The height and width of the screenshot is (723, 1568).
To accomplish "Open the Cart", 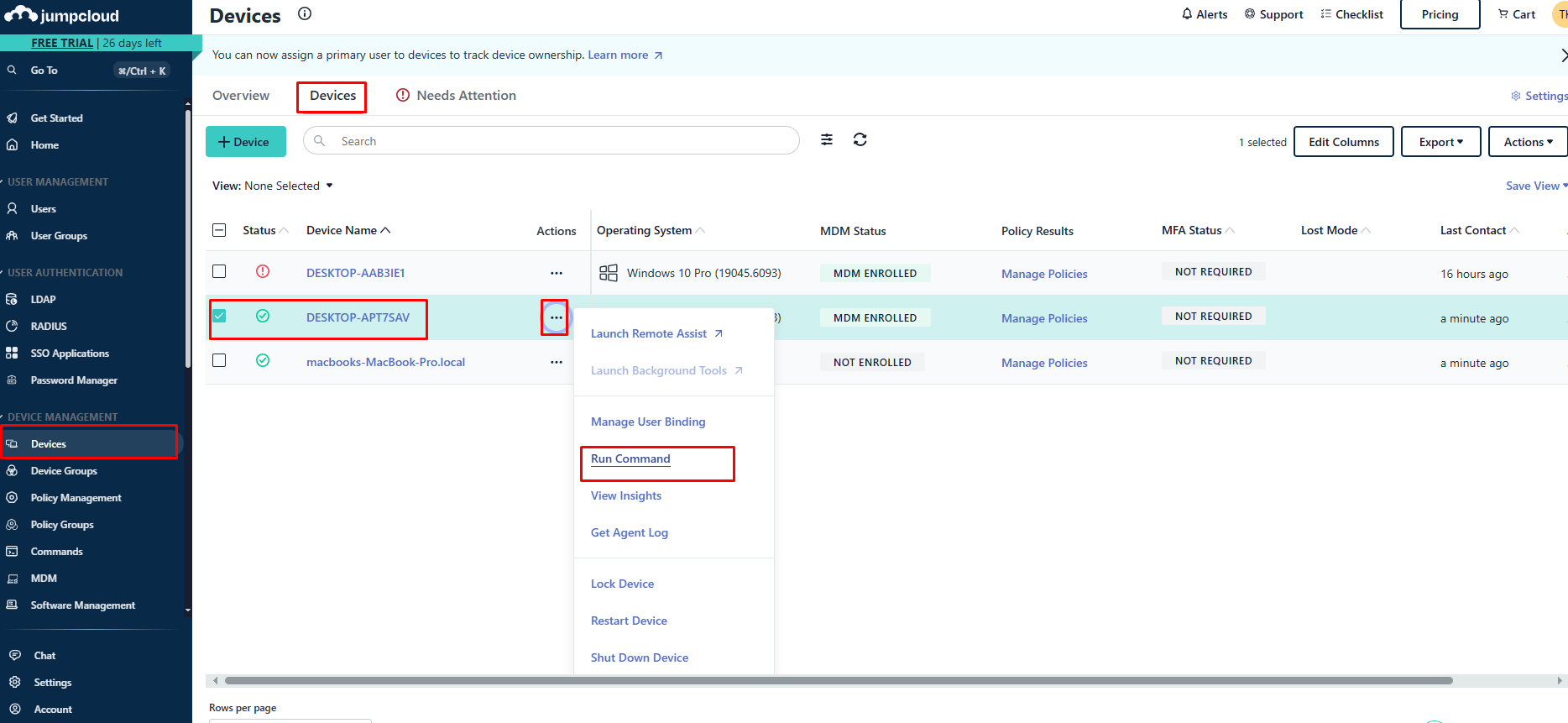I will pyautogui.click(x=1517, y=14).
